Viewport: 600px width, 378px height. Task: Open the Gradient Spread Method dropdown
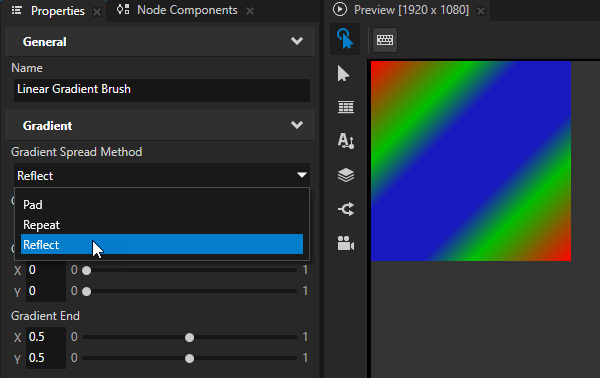pyautogui.click(x=162, y=176)
